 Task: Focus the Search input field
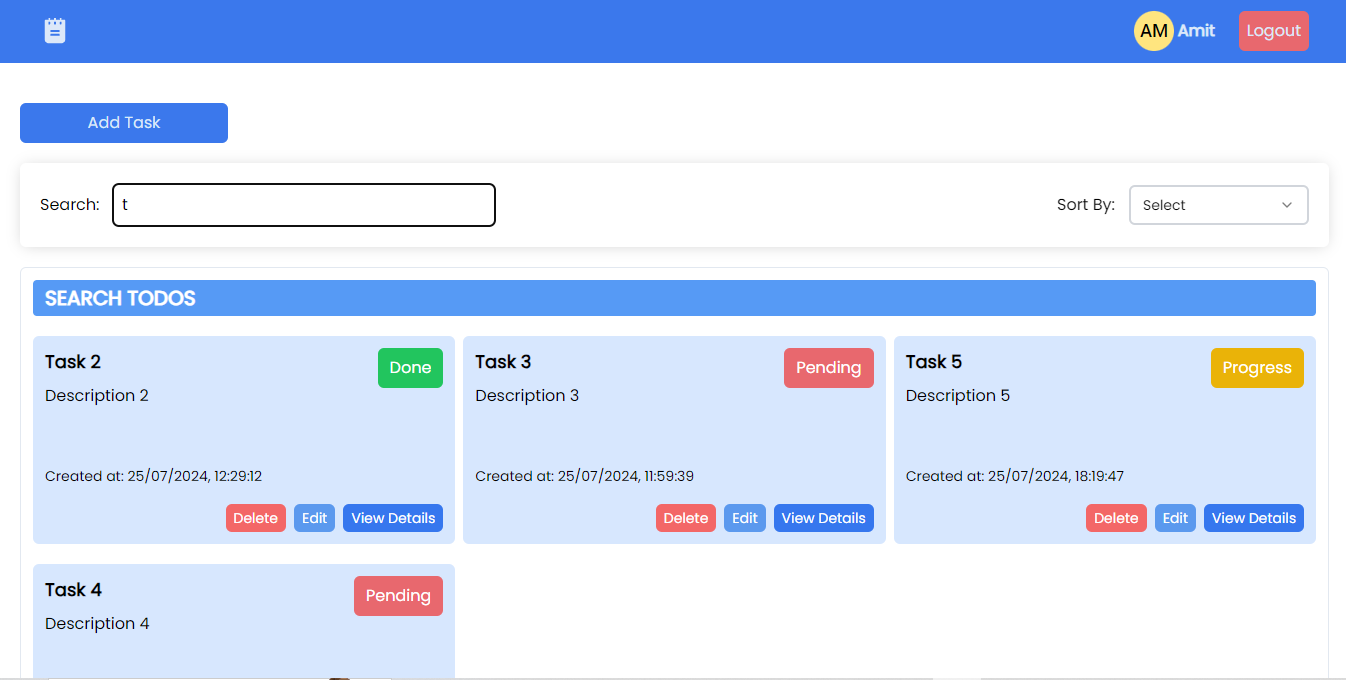[x=304, y=205]
